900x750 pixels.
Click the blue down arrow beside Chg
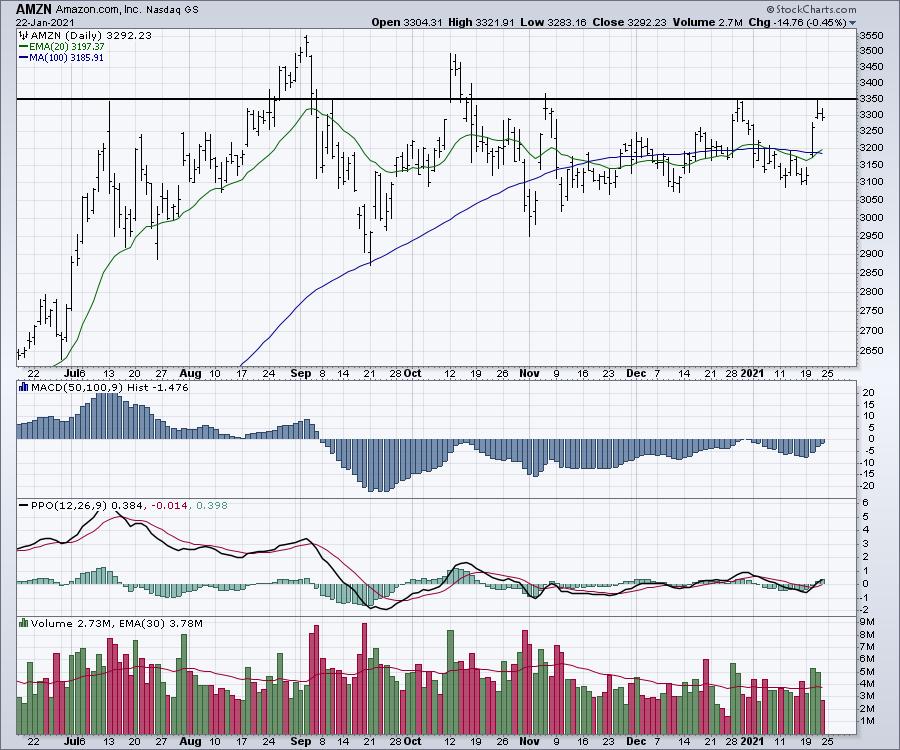tap(852, 22)
